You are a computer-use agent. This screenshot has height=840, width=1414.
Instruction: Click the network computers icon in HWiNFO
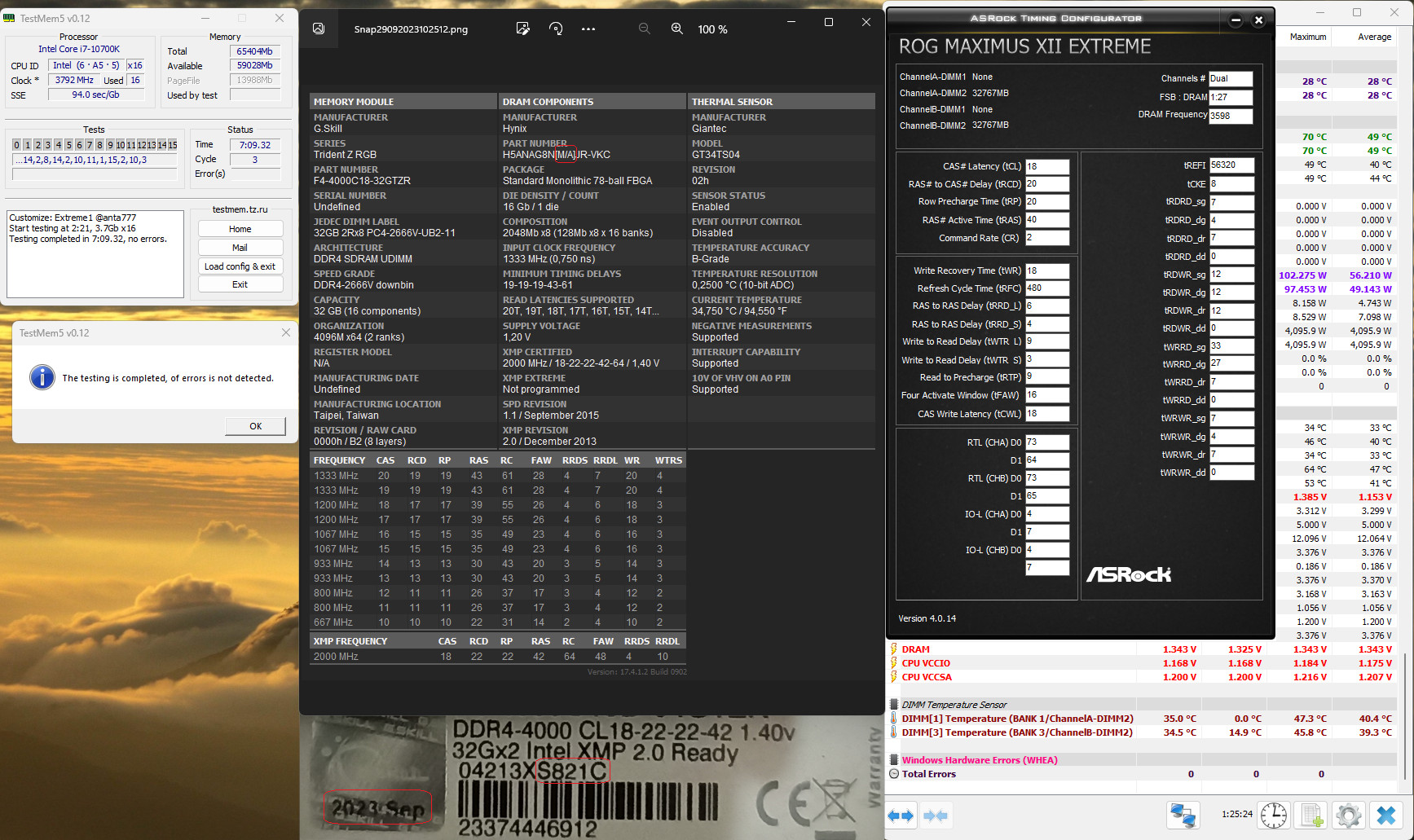click(1183, 815)
